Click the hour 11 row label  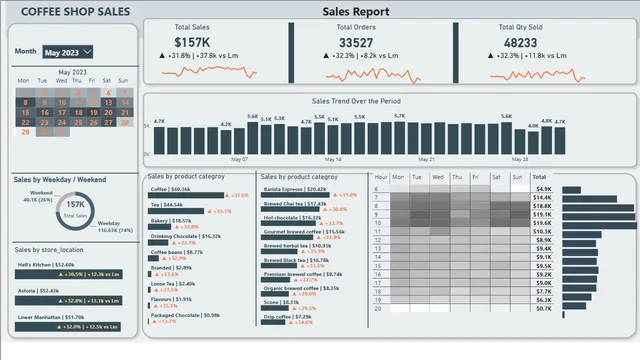tap(378, 231)
